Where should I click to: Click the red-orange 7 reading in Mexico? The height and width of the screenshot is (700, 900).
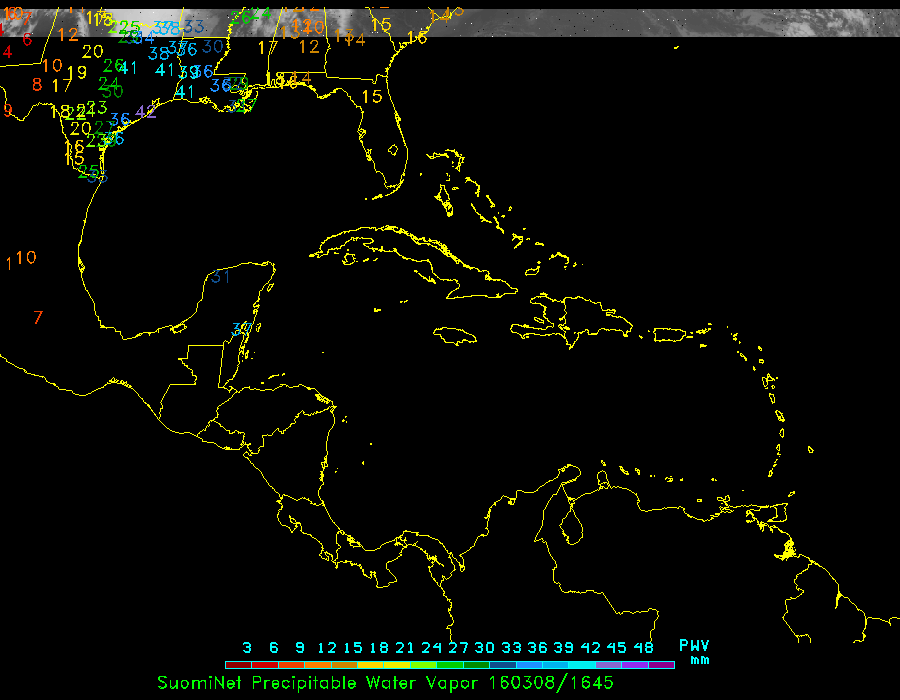(38, 318)
